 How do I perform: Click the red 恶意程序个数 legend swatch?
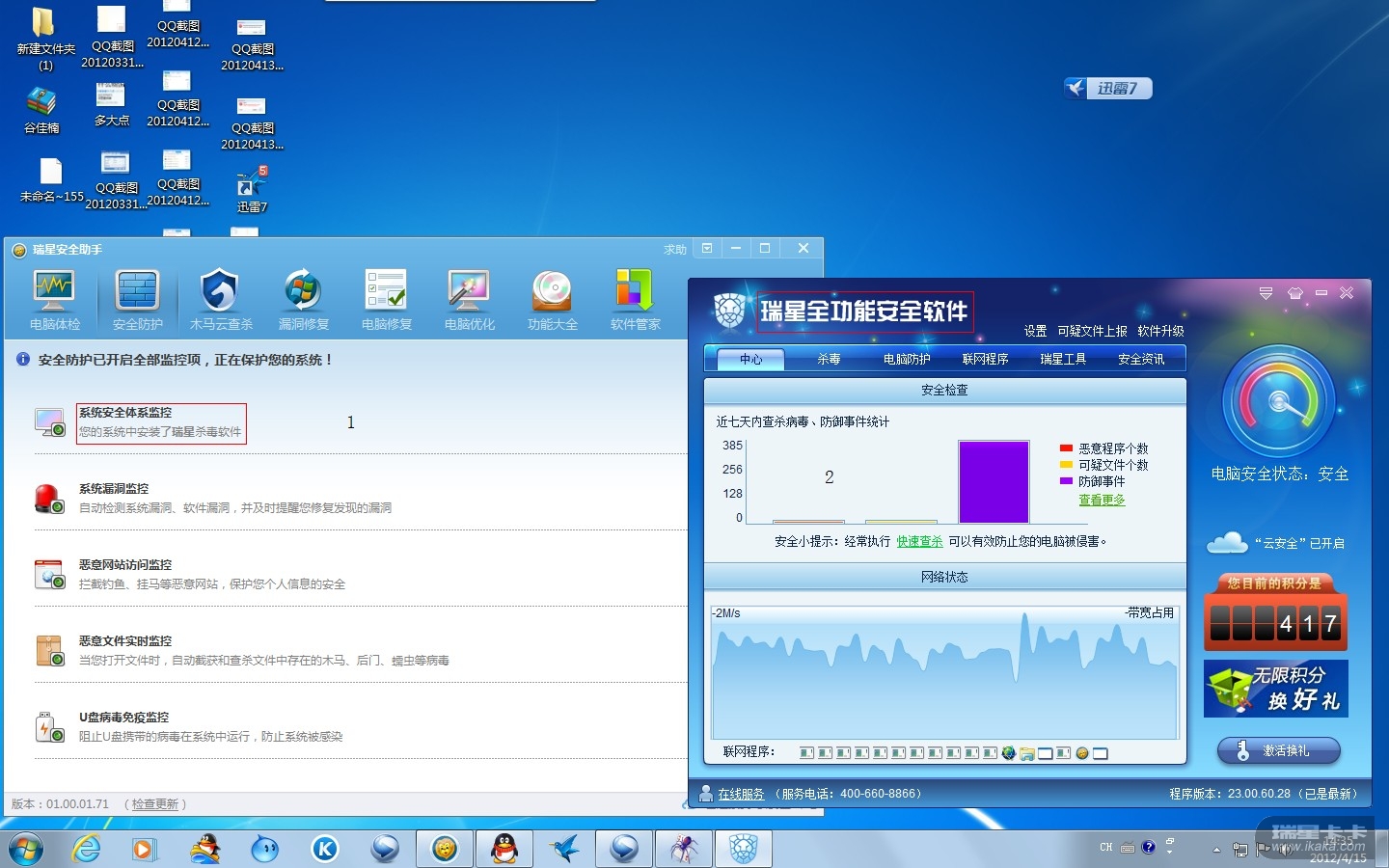click(x=1066, y=448)
